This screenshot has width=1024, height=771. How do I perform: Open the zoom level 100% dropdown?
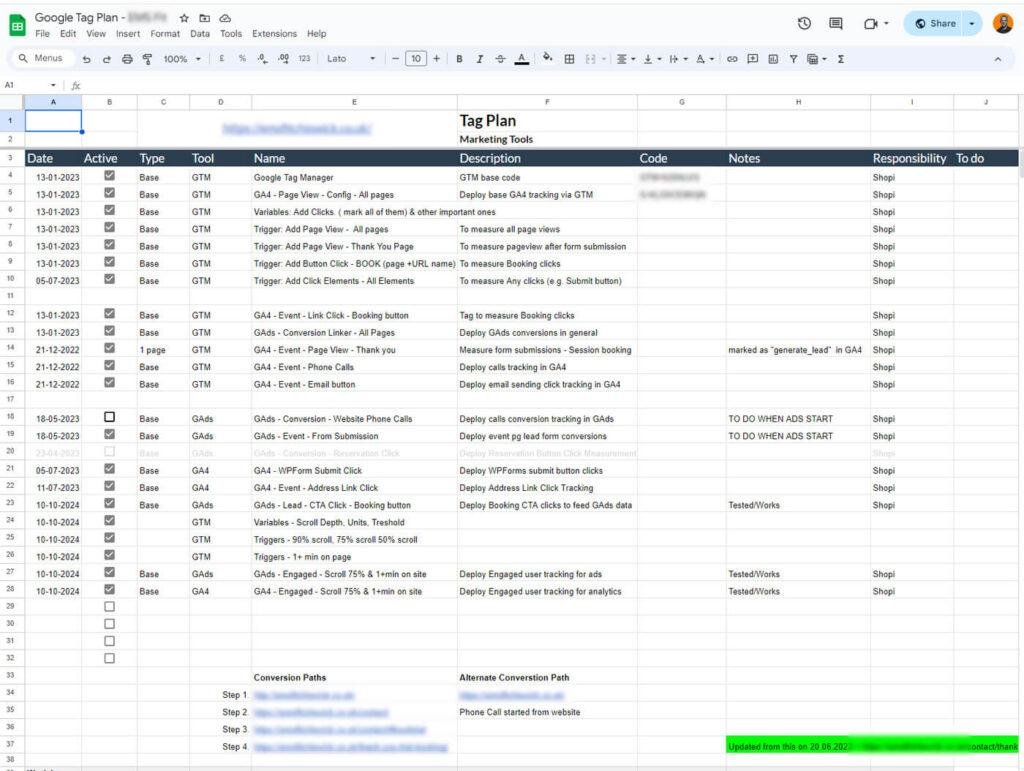tap(182, 59)
